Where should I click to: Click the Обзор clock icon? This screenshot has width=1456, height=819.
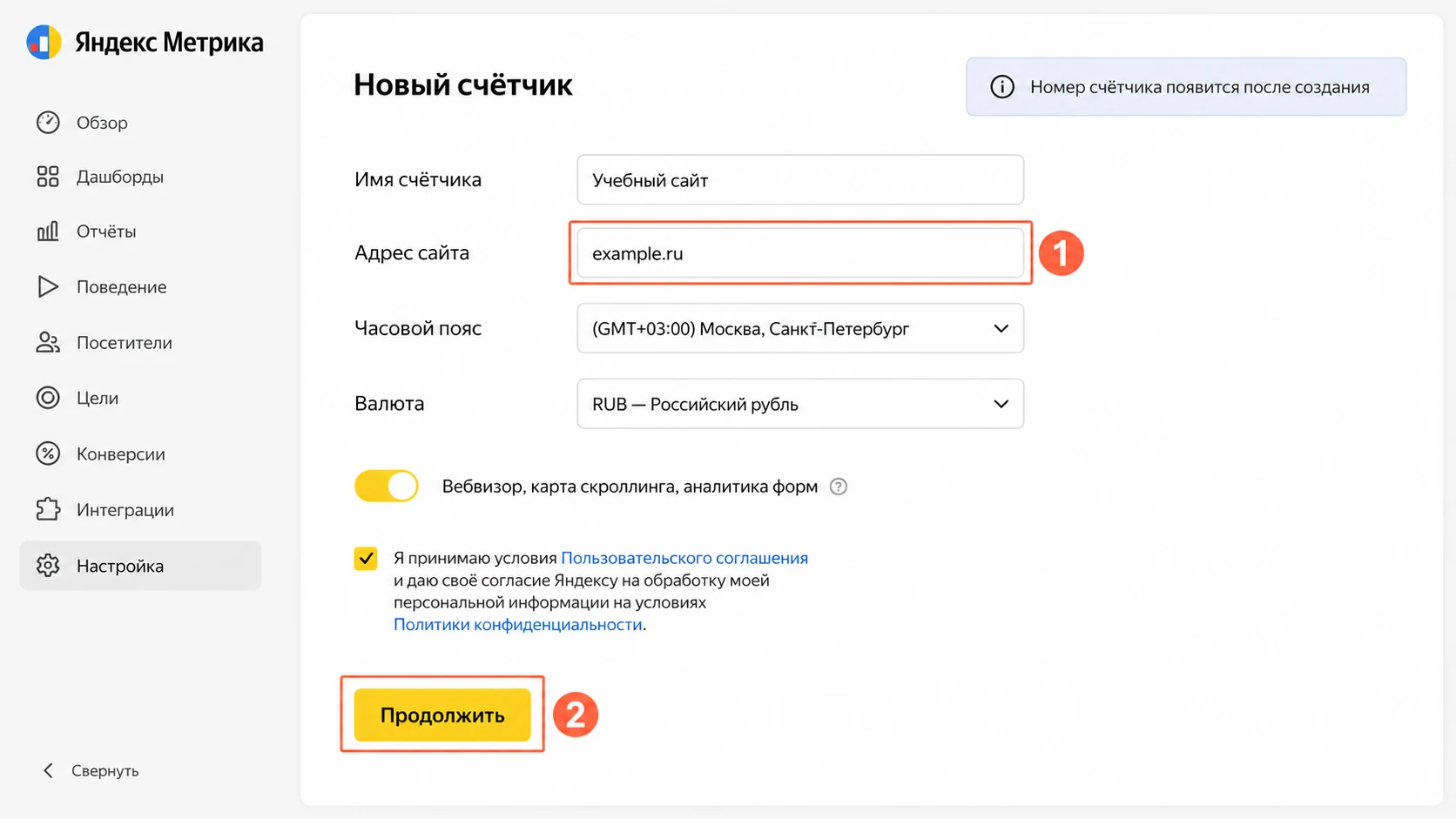point(48,123)
